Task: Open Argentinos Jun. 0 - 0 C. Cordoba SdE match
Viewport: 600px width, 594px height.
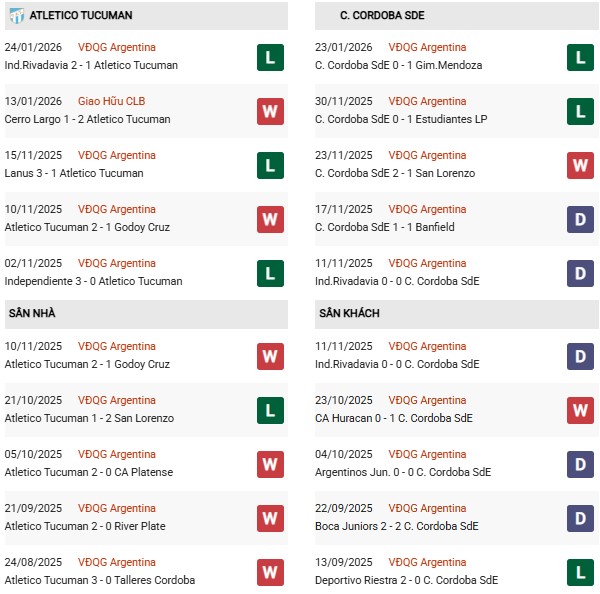Action: pos(403,472)
